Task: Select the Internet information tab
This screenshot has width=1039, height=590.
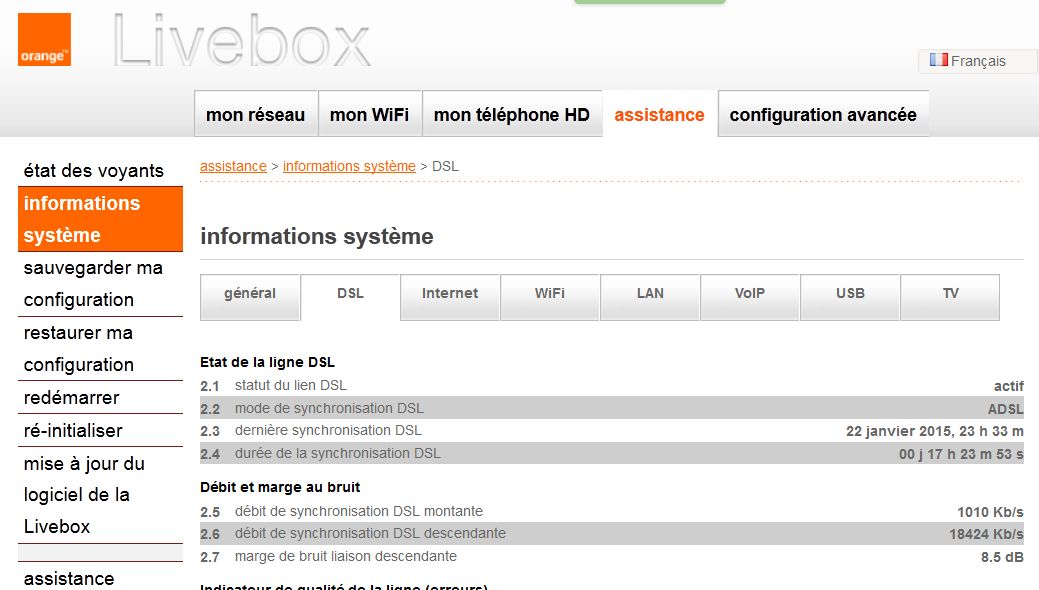Action: click(x=450, y=294)
